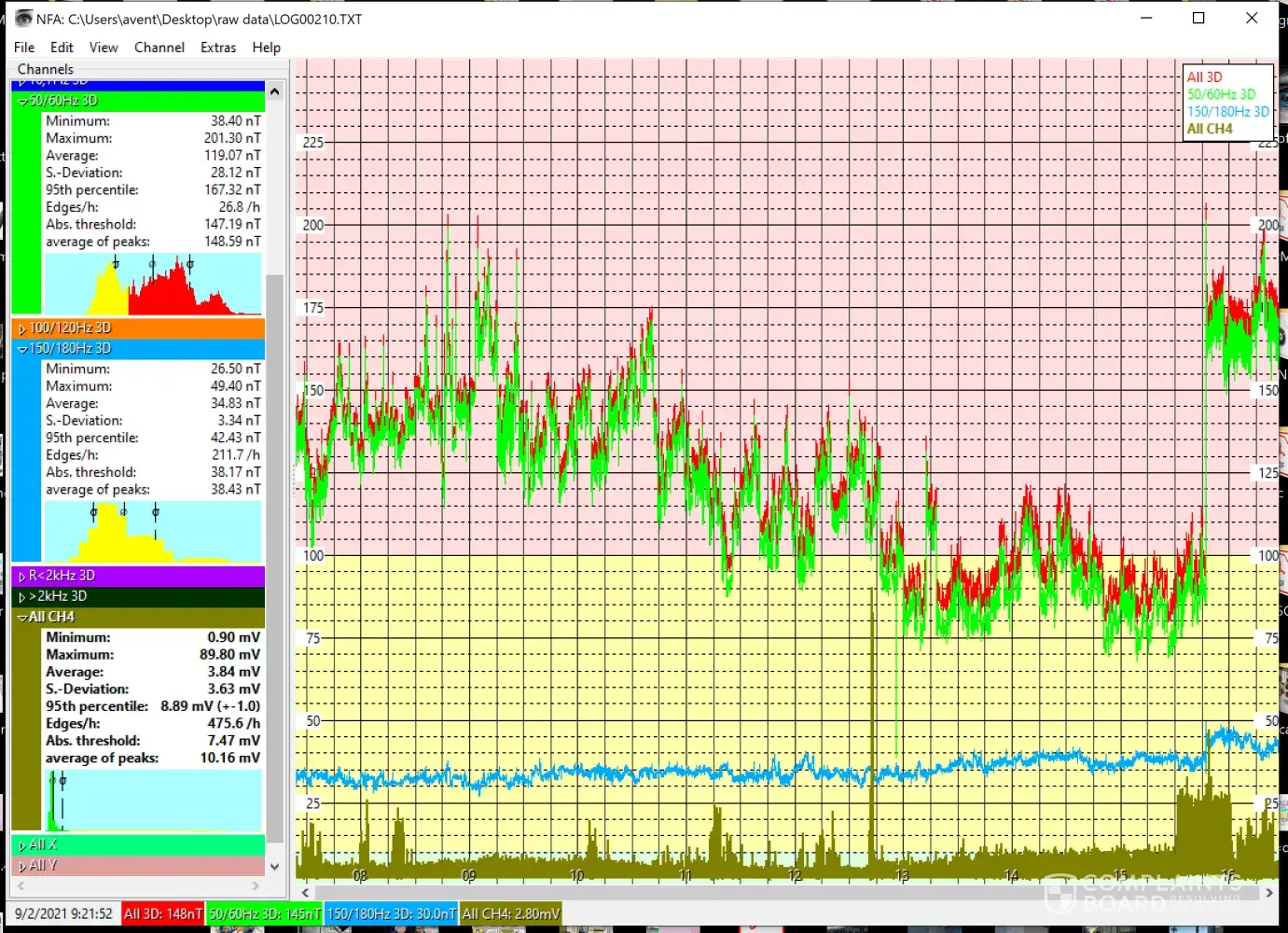Collapse the 50/60Hz 3D channel section
The width and height of the screenshot is (1288, 933).
tap(22, 101)
